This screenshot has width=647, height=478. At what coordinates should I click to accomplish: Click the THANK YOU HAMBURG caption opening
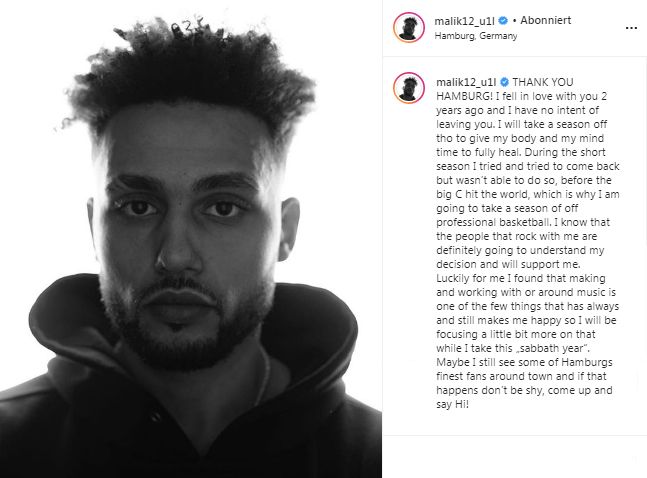click(505, 89)
